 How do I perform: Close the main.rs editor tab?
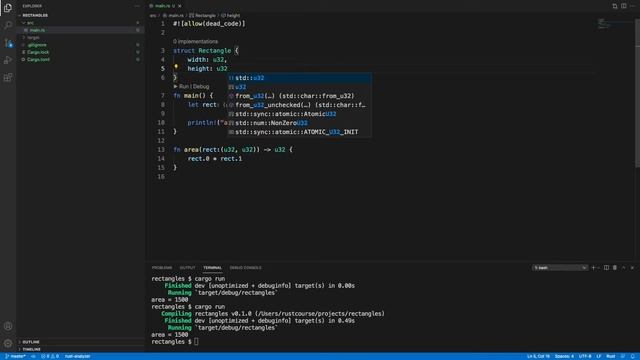(180, 6)
